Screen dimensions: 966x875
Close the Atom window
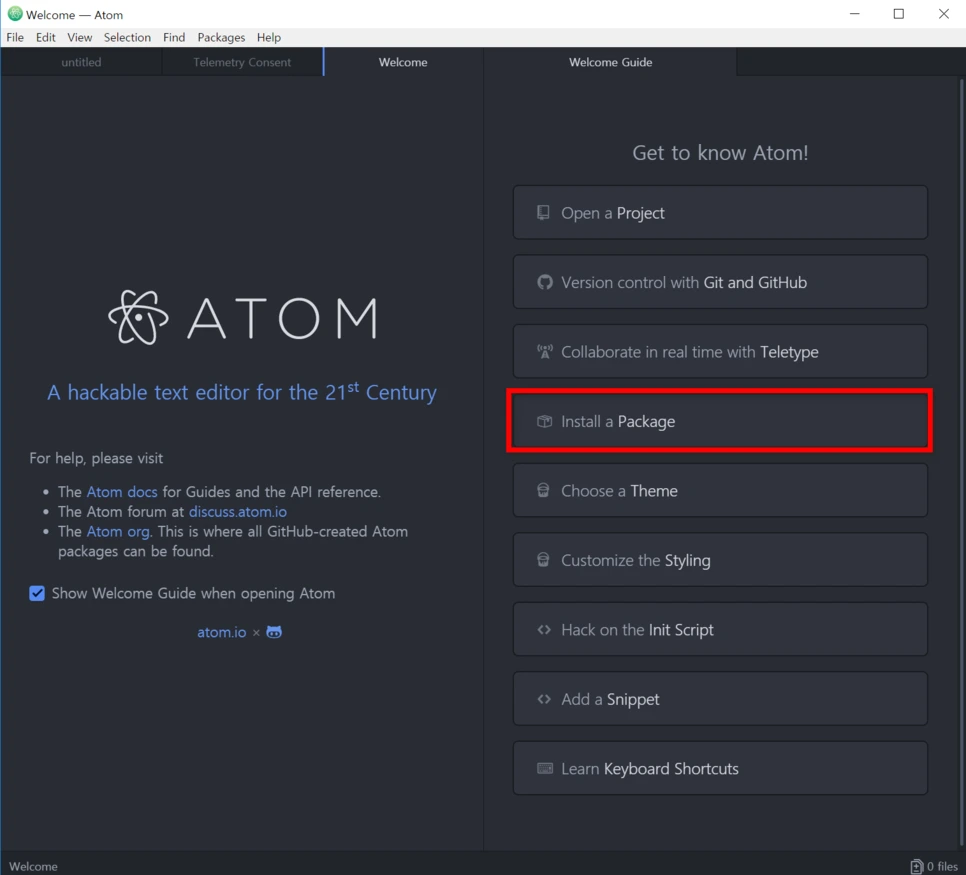(944, 14)
